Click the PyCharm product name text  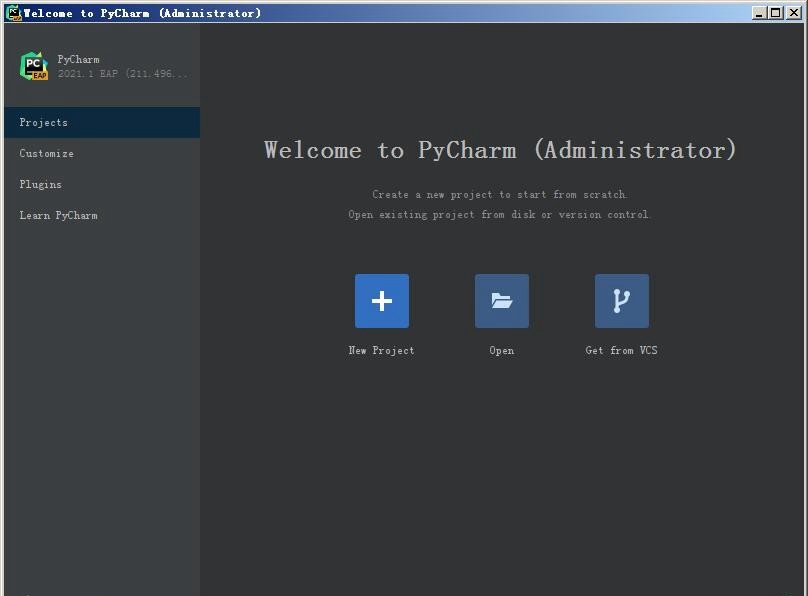tap(78, 59)
